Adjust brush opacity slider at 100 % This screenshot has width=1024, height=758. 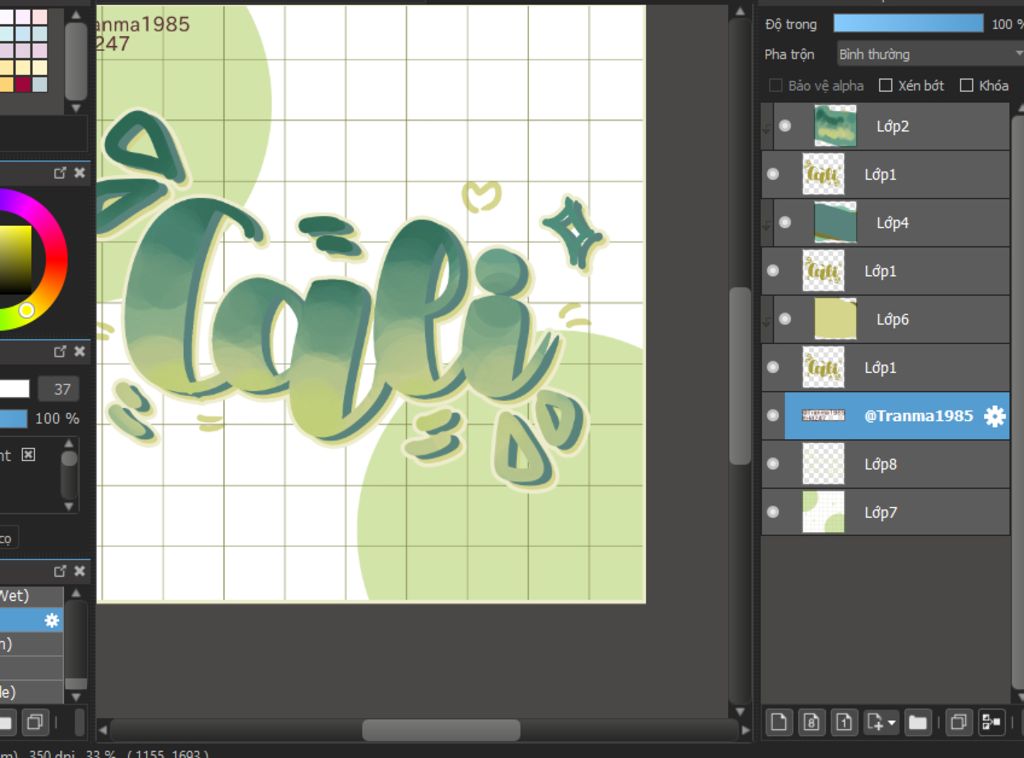[13, 418]
